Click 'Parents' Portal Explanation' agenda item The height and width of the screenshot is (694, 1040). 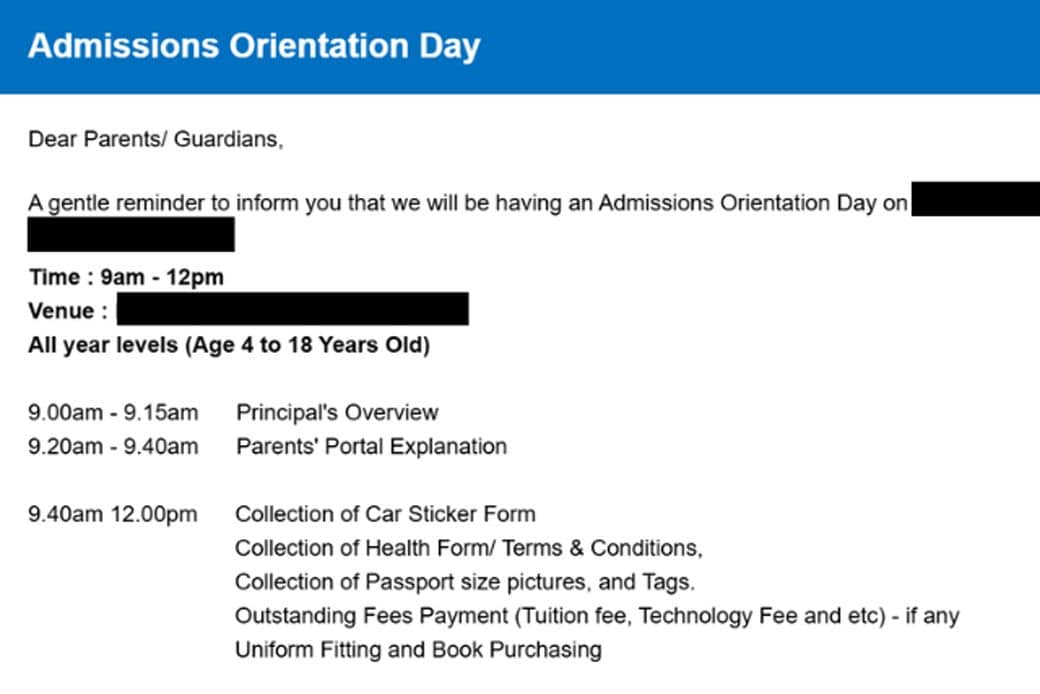[x=371, y=446]
